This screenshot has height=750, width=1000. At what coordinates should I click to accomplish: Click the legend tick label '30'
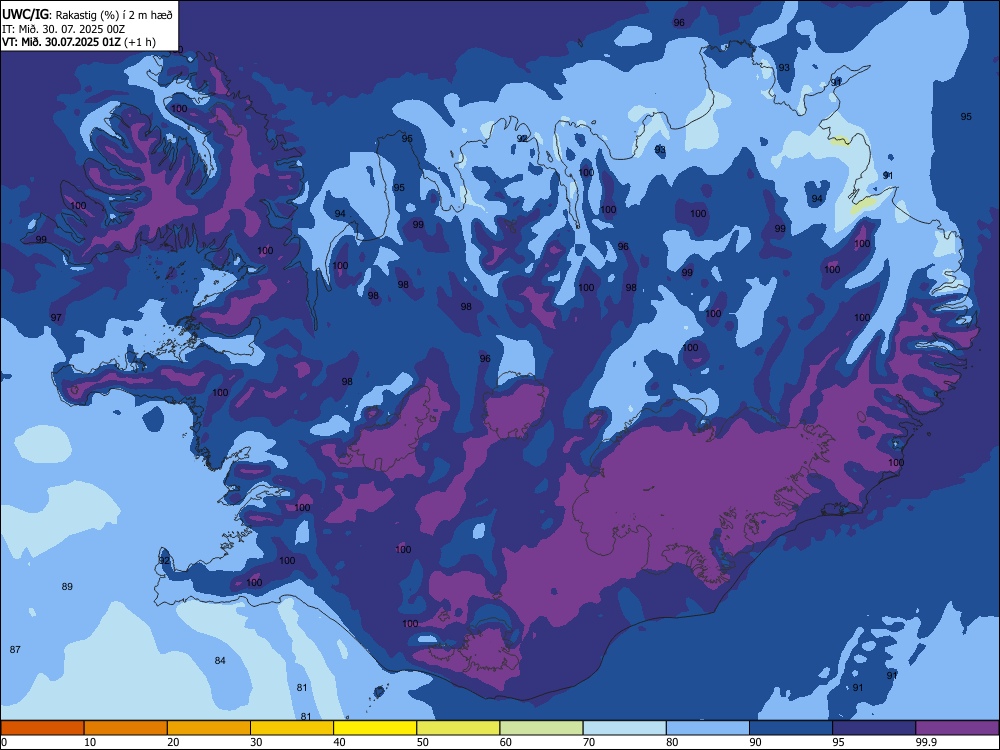click(x=256, y=742)
